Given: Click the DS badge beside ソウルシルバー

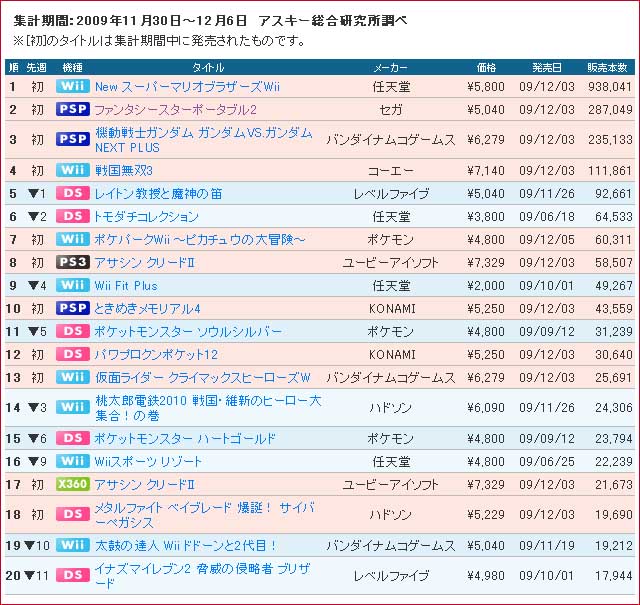Looking at the screenshot, I should pyautogui.click(x=73, y=331).
